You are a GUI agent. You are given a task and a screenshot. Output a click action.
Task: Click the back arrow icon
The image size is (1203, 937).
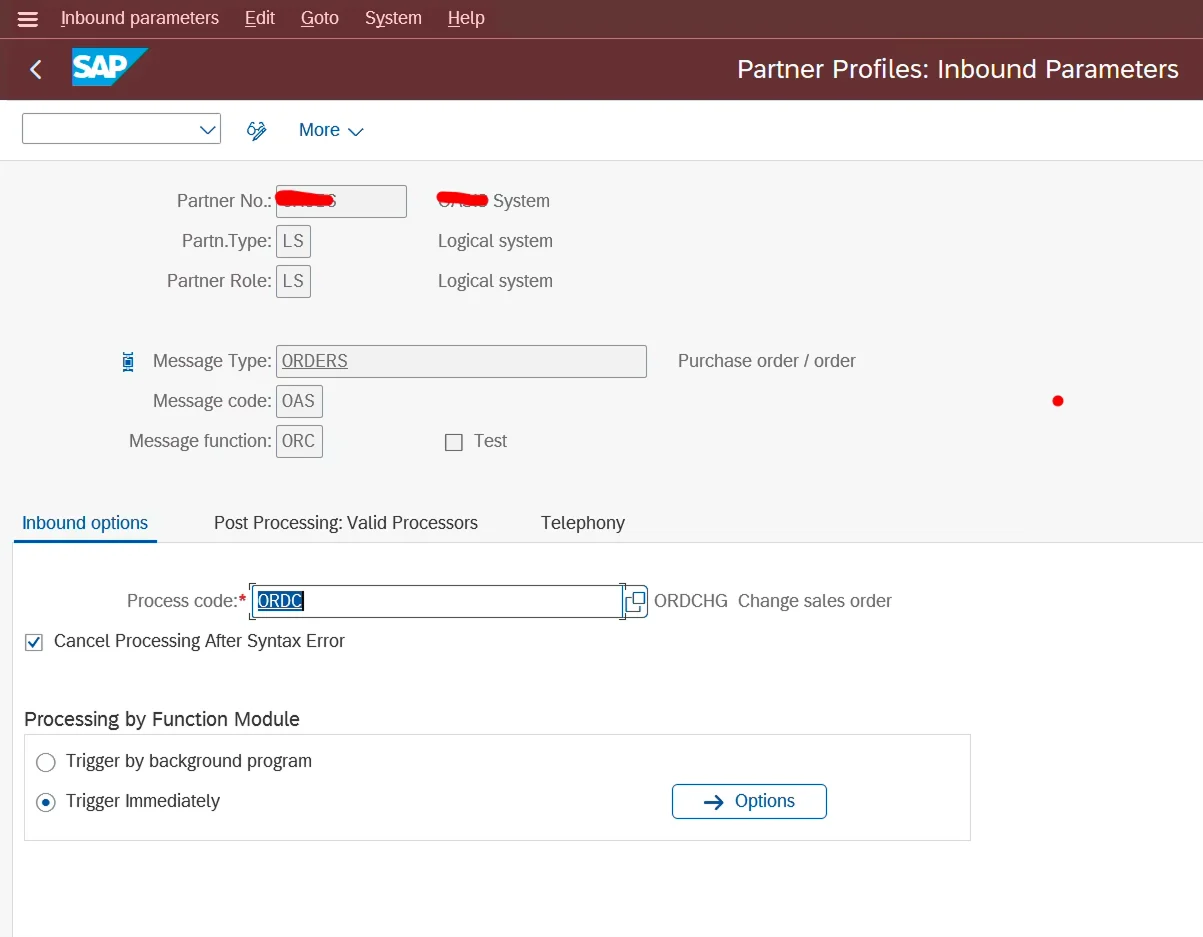(36, 69)
